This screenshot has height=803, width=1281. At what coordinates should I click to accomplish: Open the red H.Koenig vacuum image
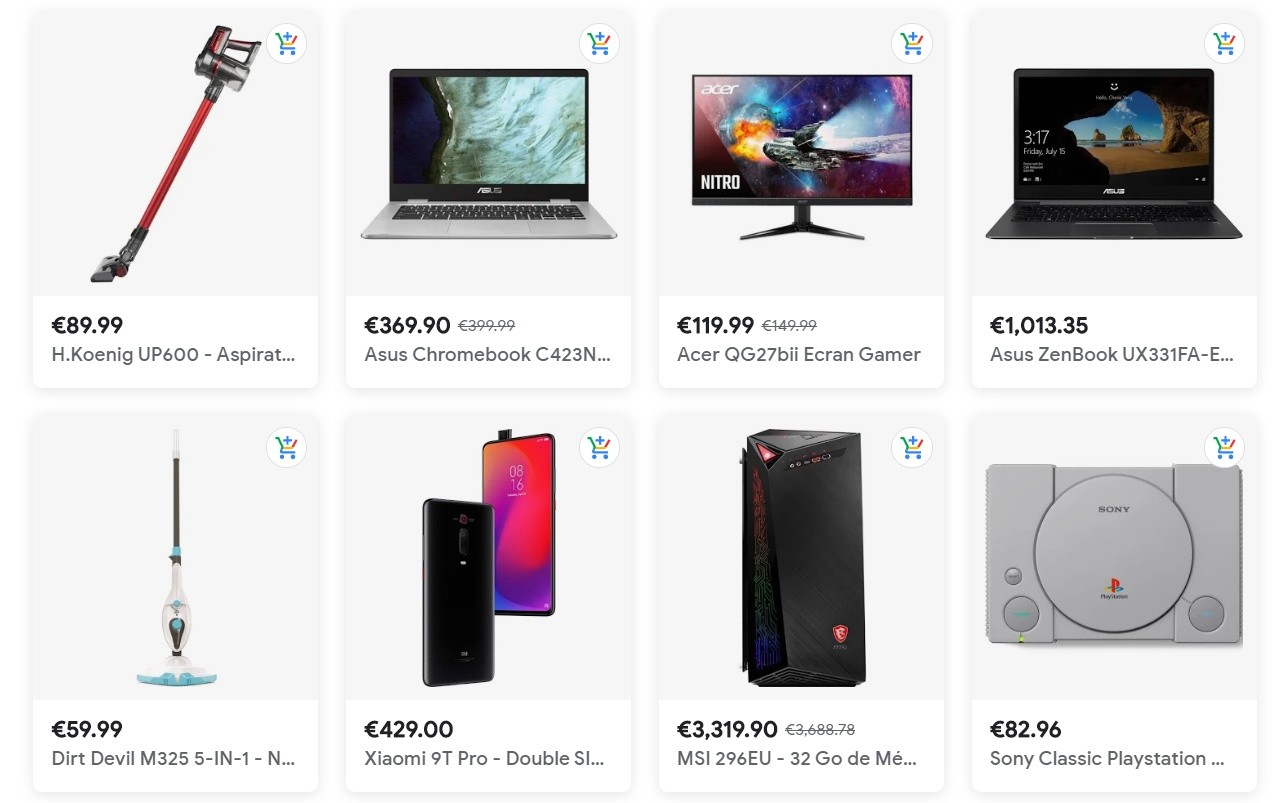[176, 154]
